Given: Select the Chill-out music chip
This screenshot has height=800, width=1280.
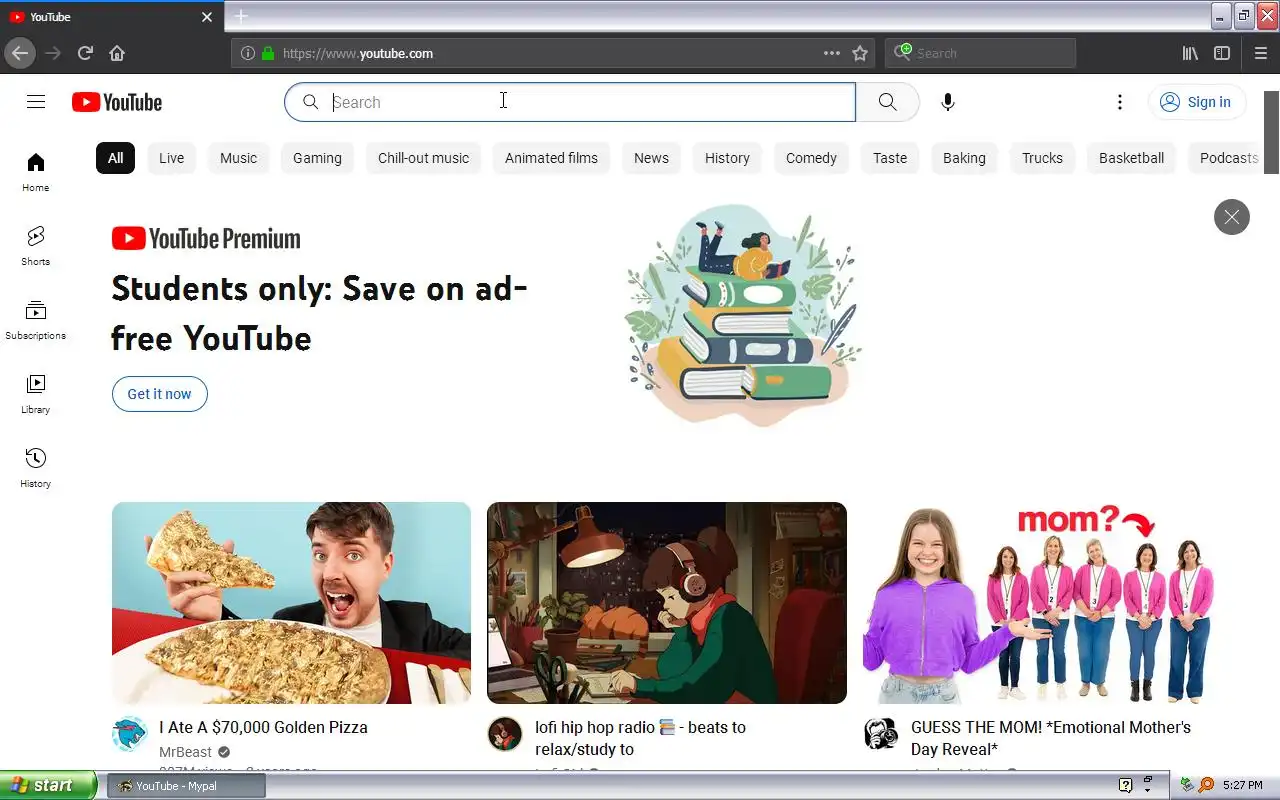Looking at the screenshot, I should pos(424,158).
